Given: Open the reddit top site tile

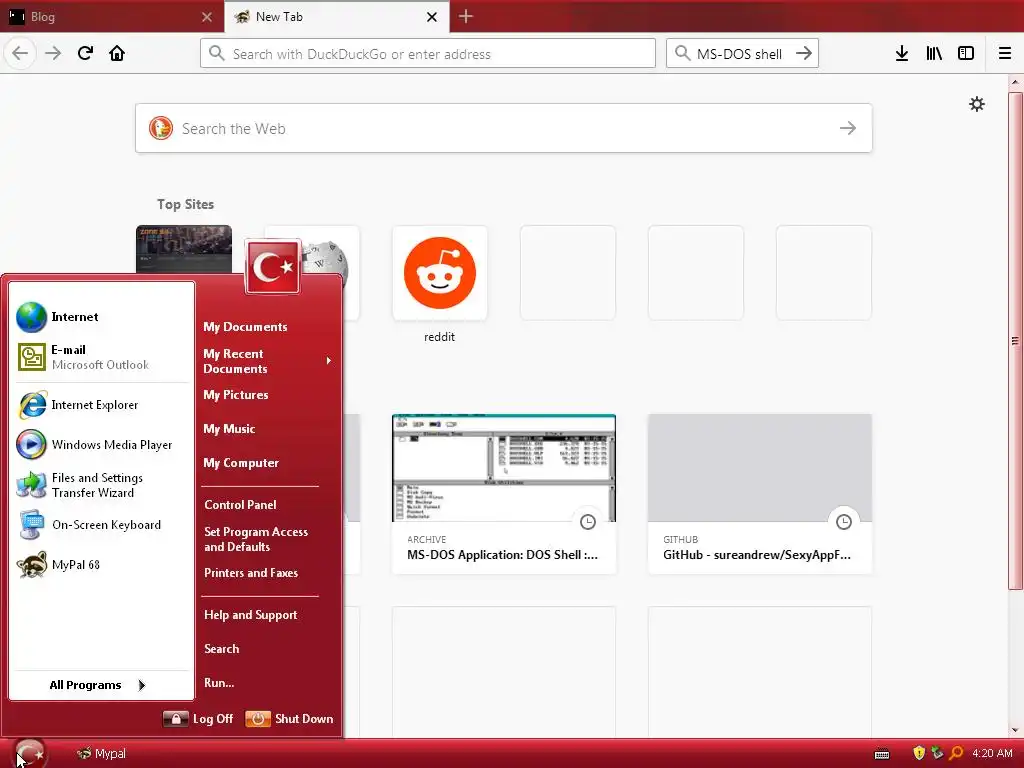Looking at the screenshot, I should (x=440, y=273).
